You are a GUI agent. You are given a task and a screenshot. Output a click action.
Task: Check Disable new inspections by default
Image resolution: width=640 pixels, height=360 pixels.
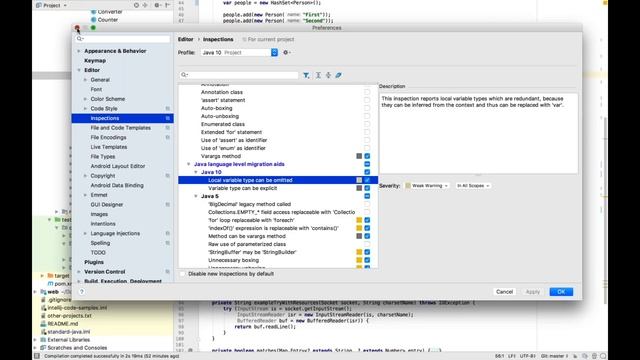pyautogui.click(x=182, y=274)
